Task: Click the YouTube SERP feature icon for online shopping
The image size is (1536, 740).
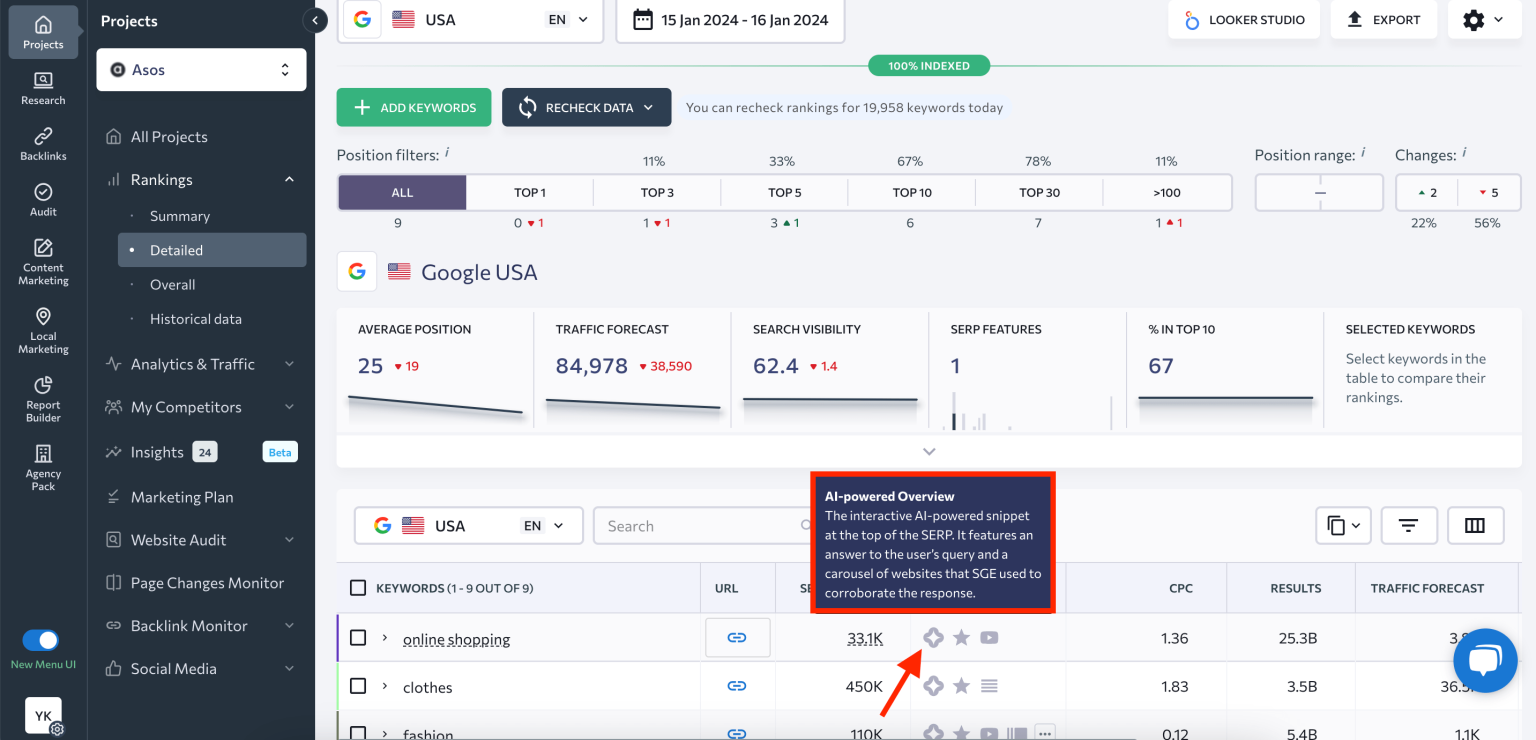Action: point(989,637)
